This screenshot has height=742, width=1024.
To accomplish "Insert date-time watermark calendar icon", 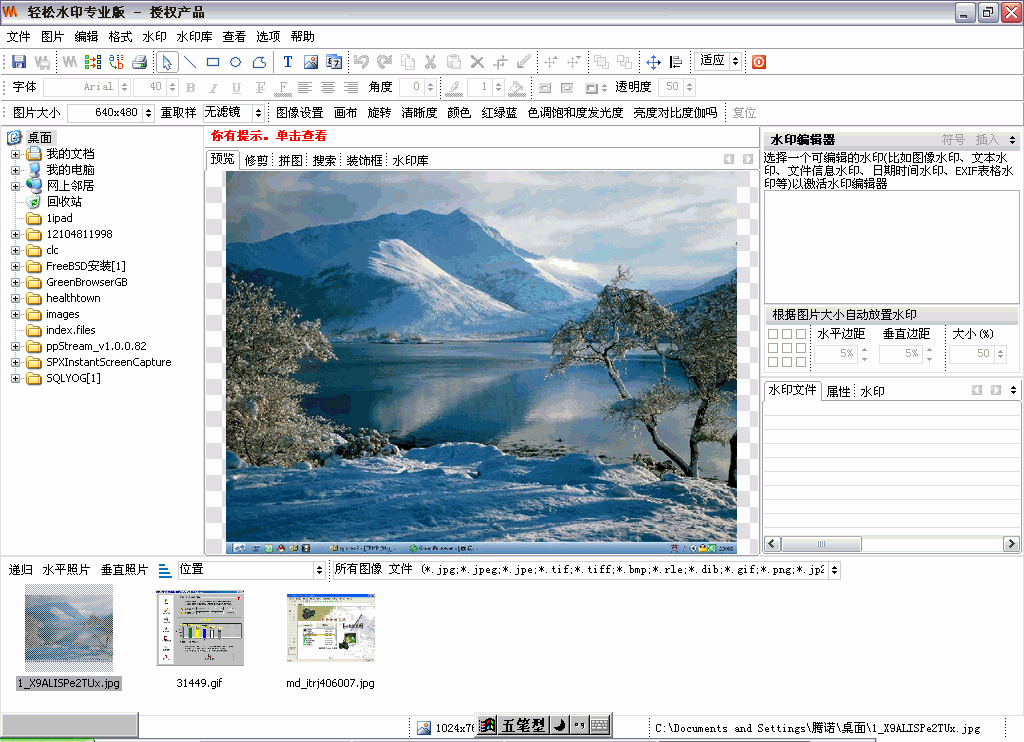I will point(334,62).
